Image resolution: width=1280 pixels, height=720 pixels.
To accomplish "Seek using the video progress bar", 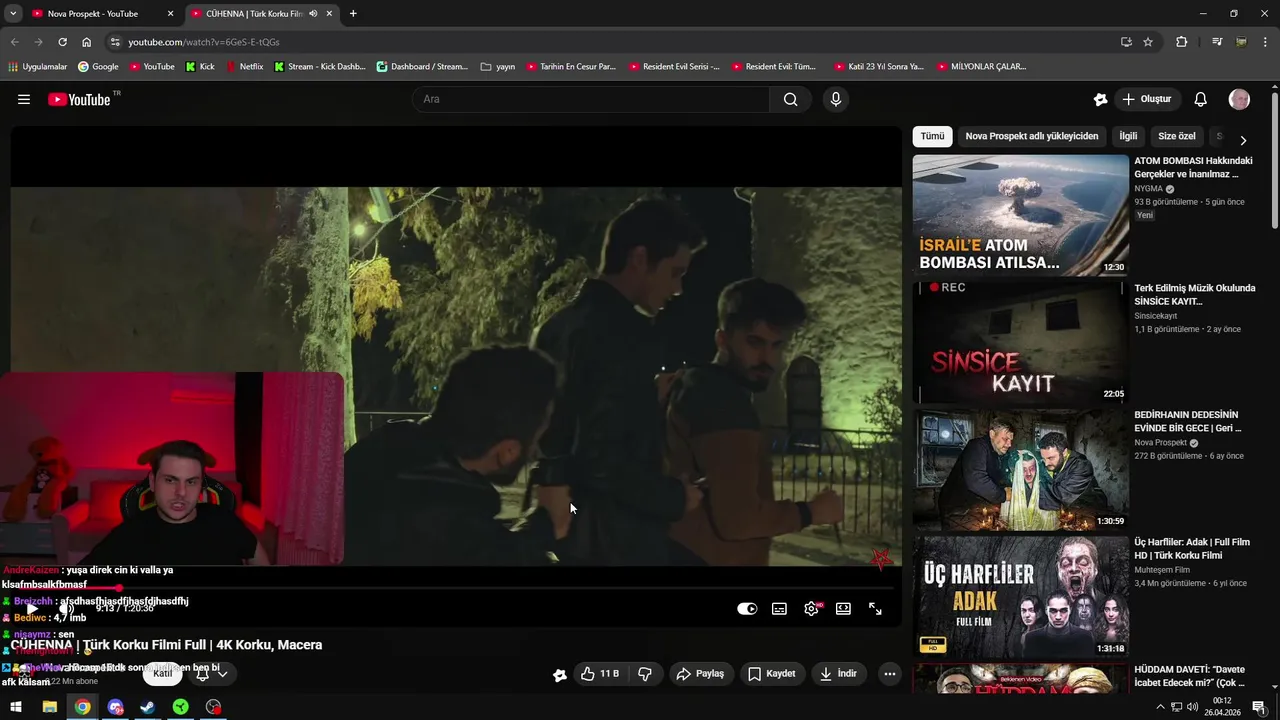I will tap(456, 588).
